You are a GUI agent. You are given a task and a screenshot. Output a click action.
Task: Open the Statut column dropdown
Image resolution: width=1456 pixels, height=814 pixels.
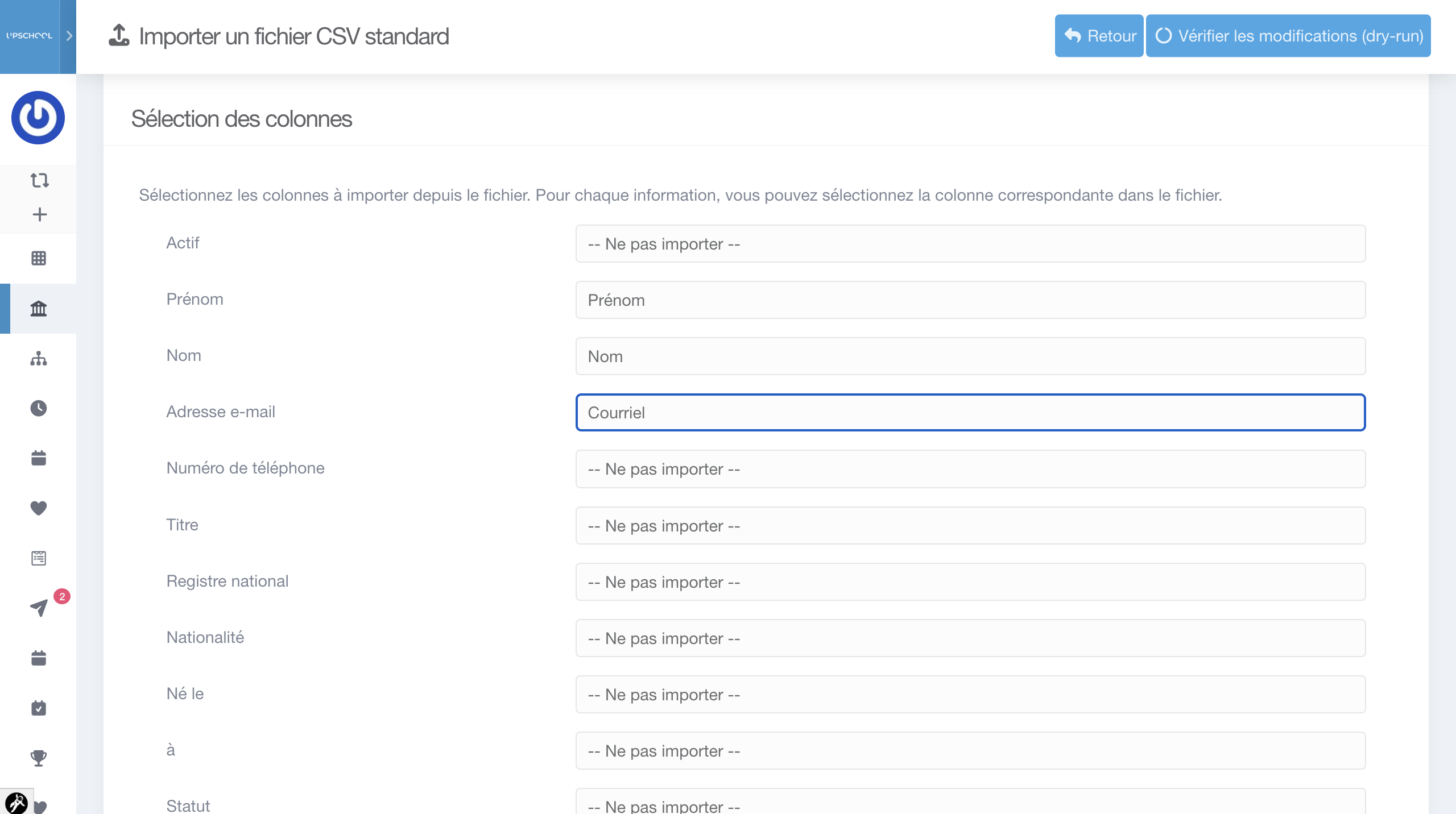(970, 801)
